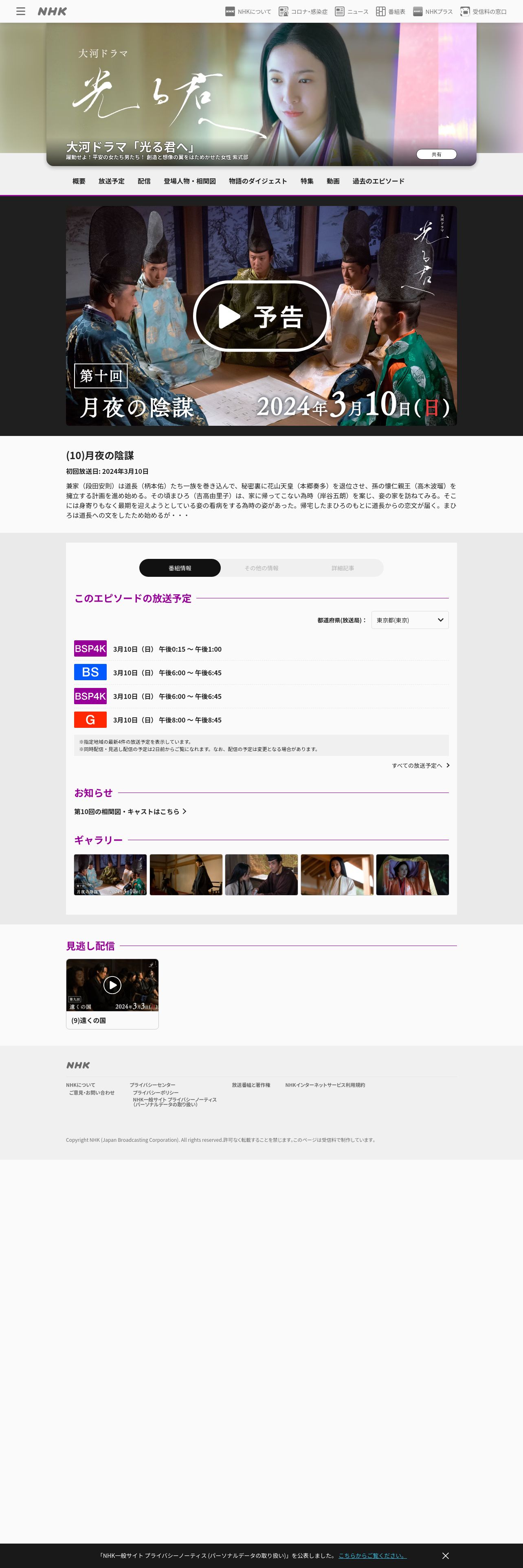
Task: Select 概要 in program navigation
Action: [79, 182]
